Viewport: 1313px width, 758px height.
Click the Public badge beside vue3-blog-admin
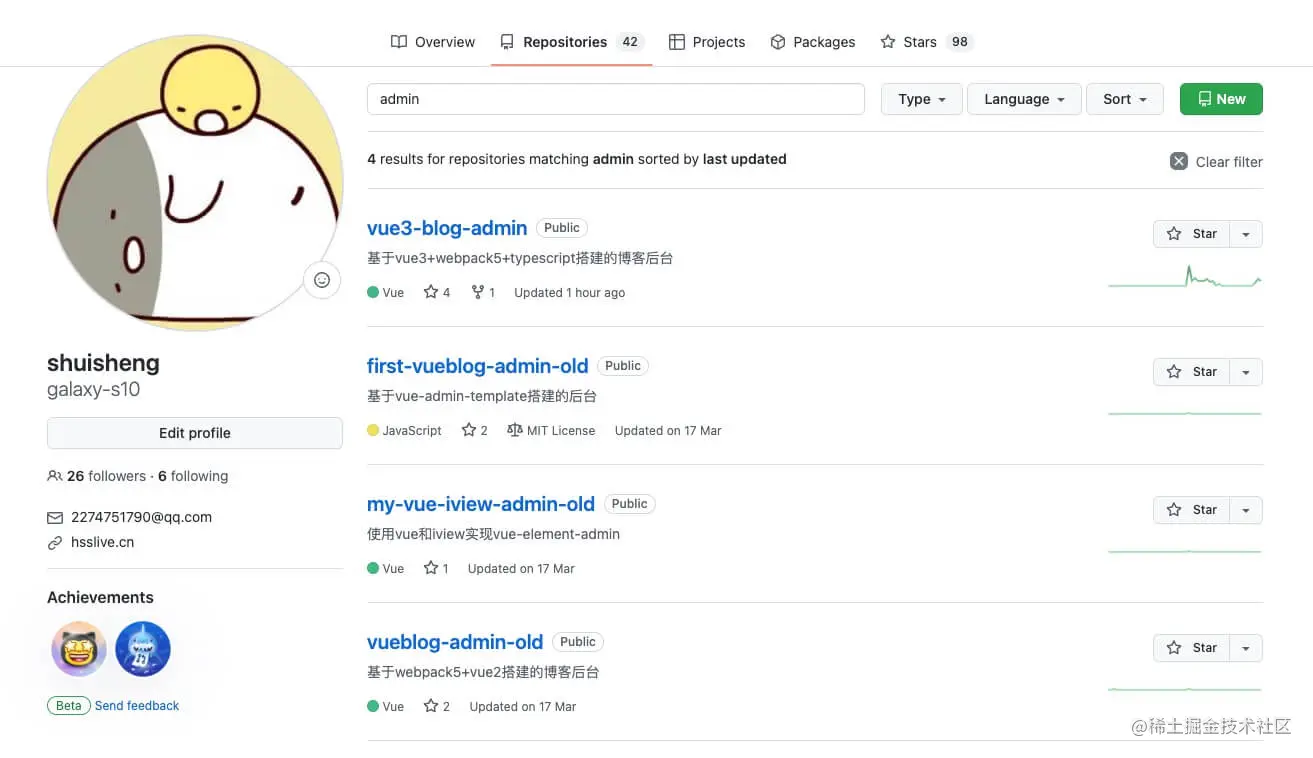click(562, 228)
